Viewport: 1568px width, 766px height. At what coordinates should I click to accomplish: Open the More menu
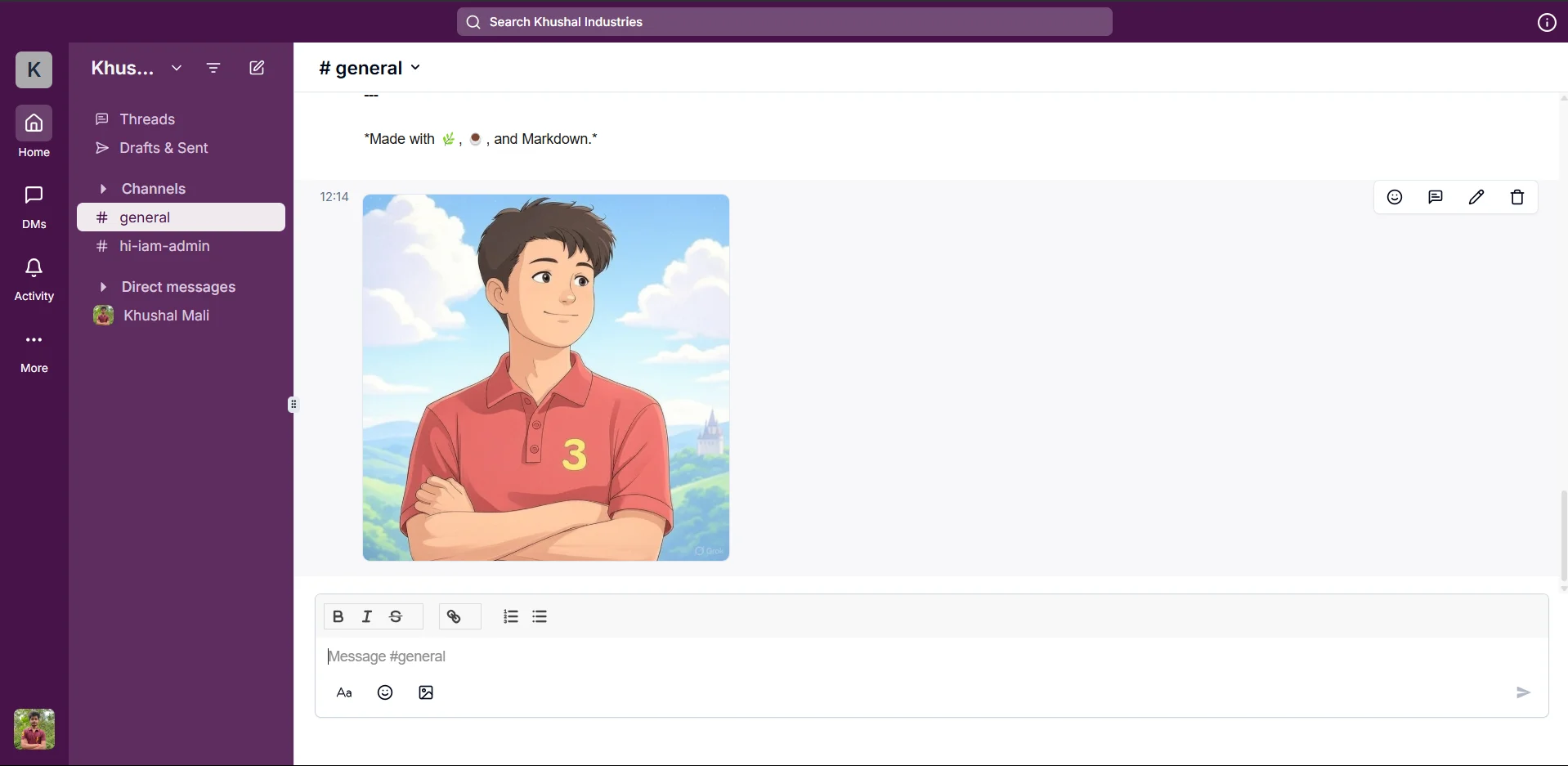(x=34, y=352)
